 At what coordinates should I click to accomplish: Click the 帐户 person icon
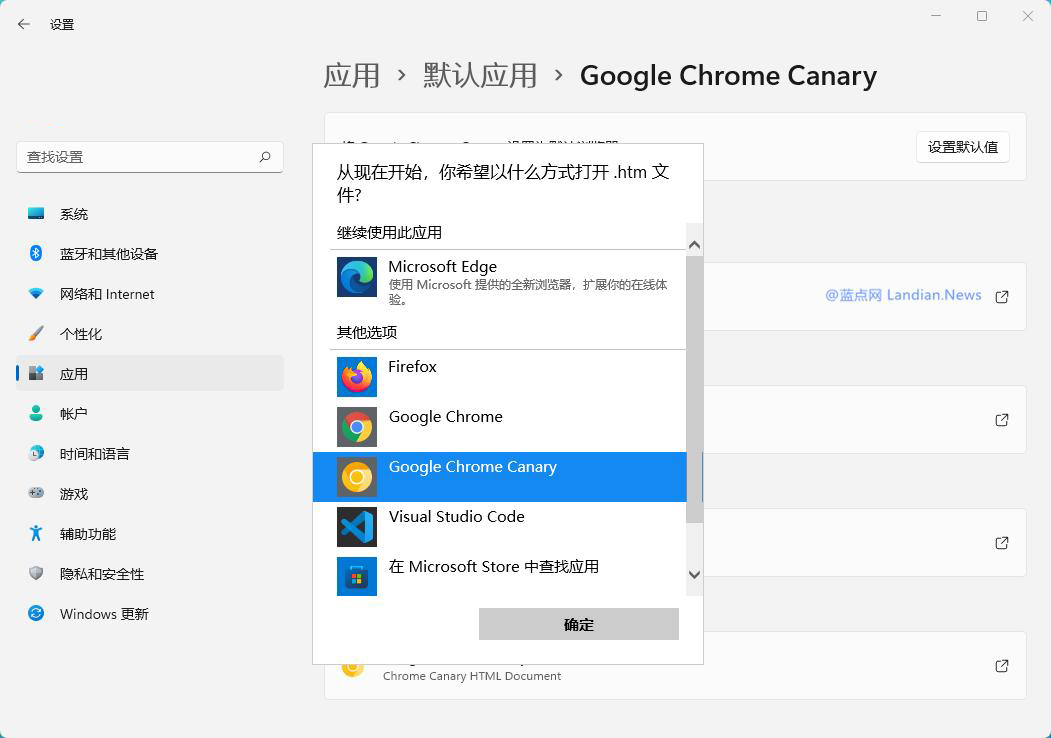point(36,413)
